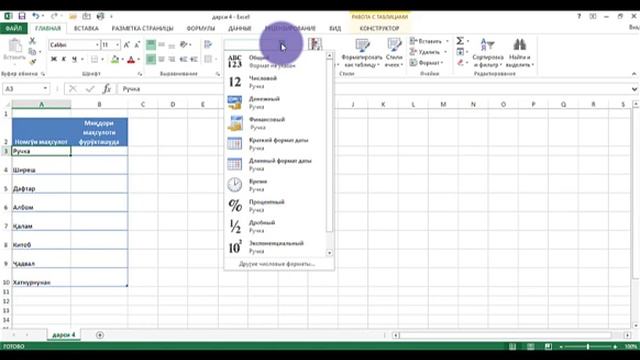Click the Help question mark icon
This screenshot has width=640, height=360.
click(x=579, y=16)
